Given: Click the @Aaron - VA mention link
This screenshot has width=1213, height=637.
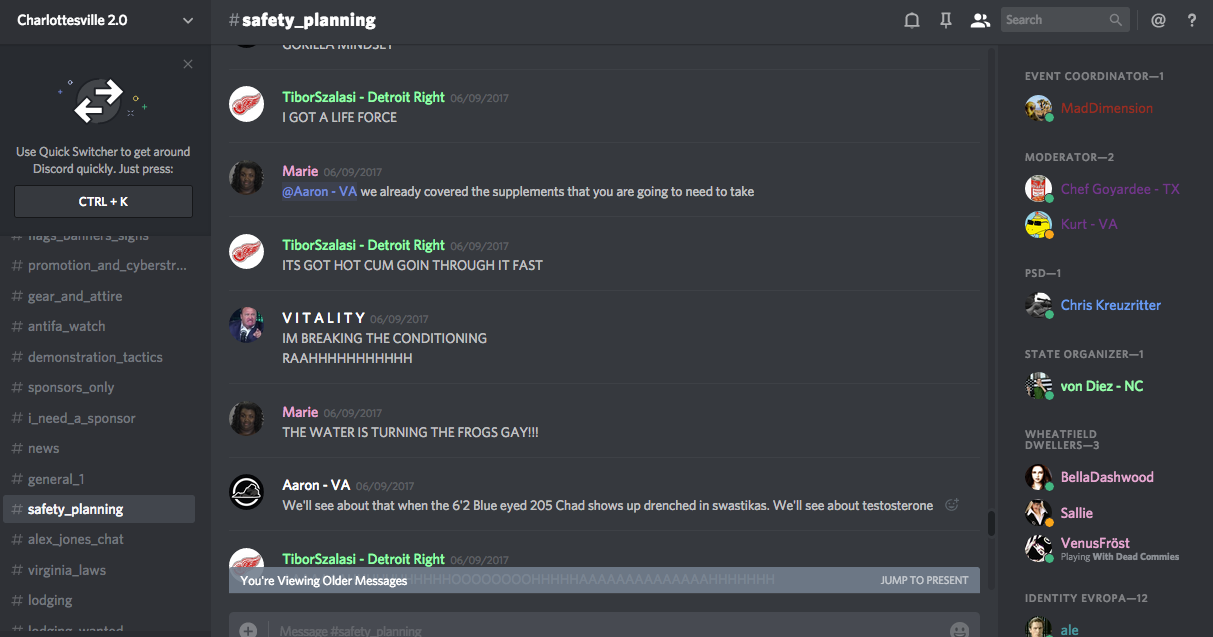Looking at the screenshot, I should (319, 191).
